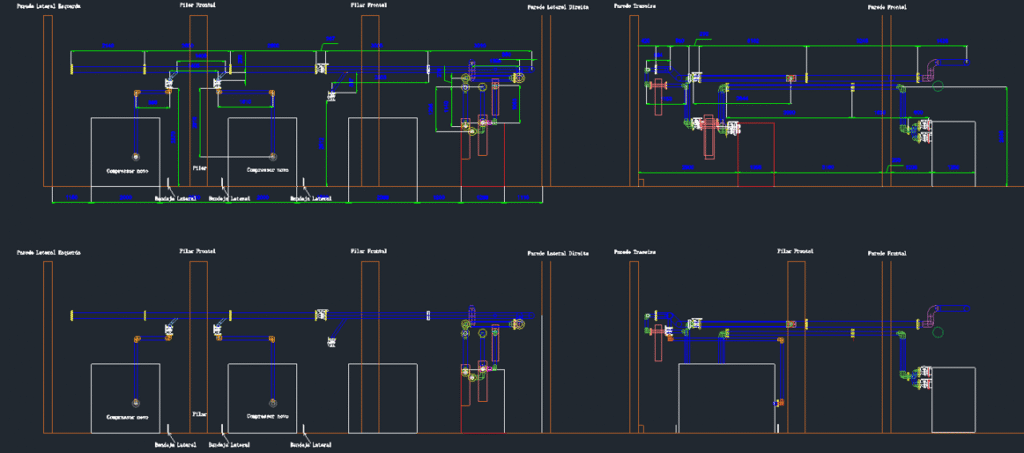
Task: Click the lower 'Parede Traseira' text label
Action: pos(633,253)
